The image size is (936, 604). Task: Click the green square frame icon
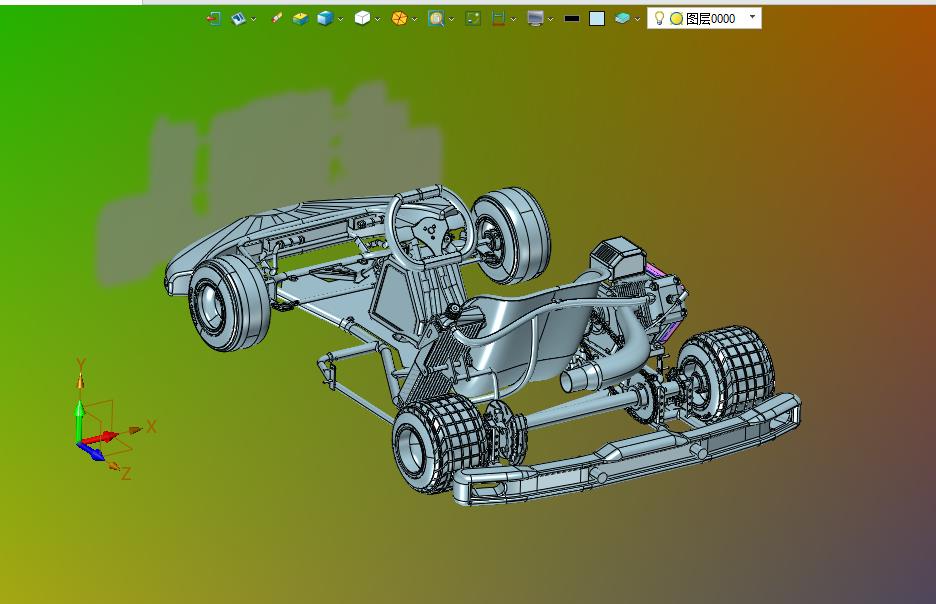pos(473,18)
